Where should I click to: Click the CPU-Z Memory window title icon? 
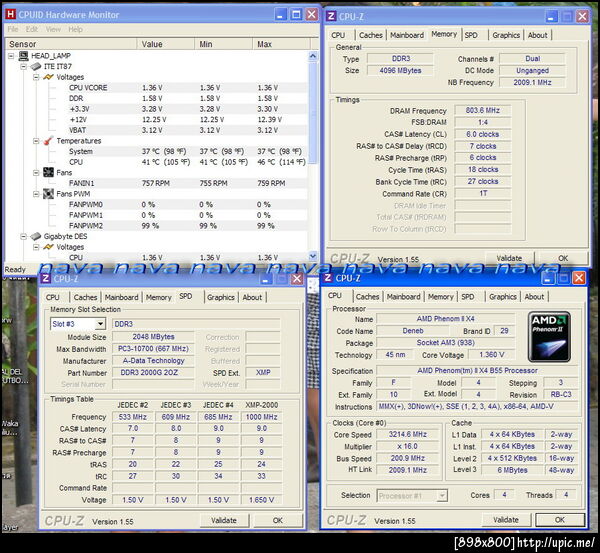point(331,16)
